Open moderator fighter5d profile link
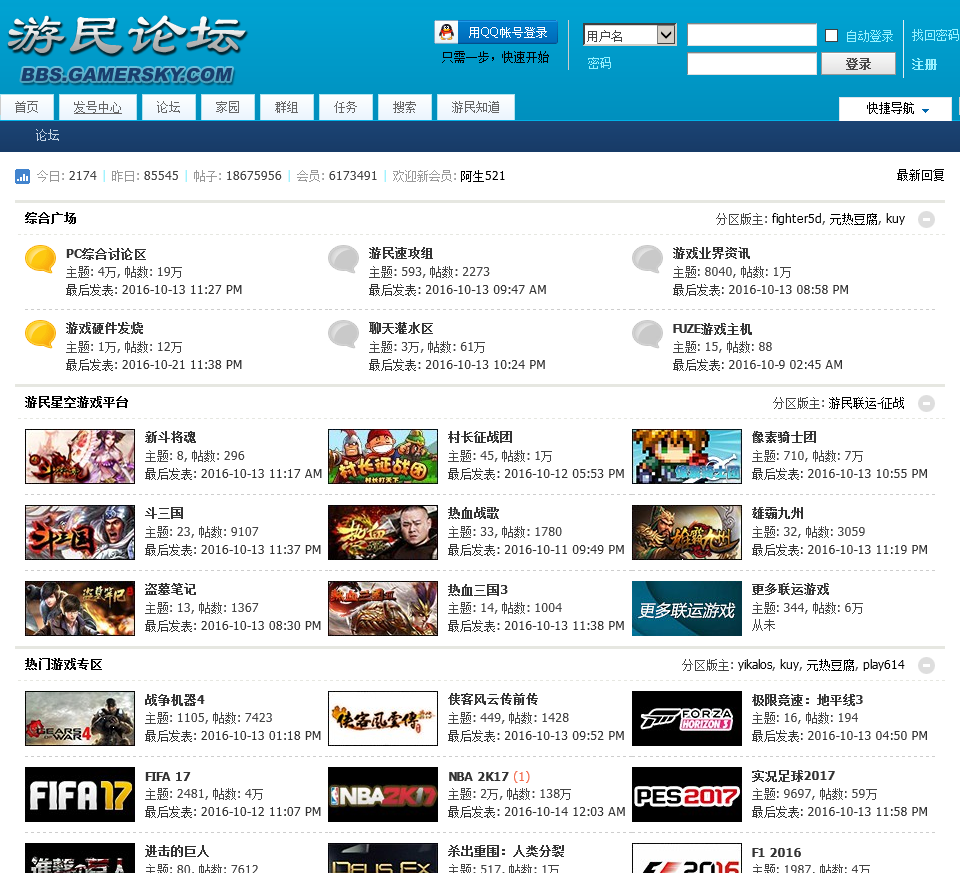 pyautogui.click(x=797, y=219)
